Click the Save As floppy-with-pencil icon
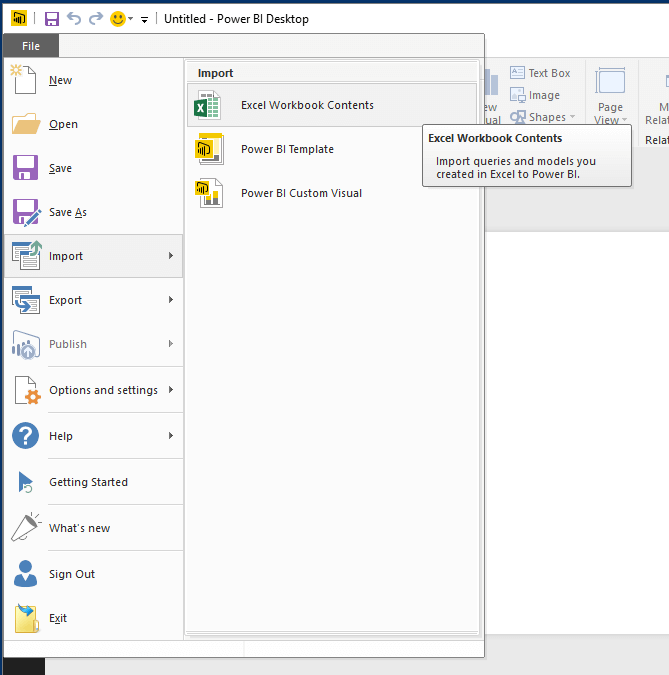This screenshot has width=669, height=675. [27, 212]
